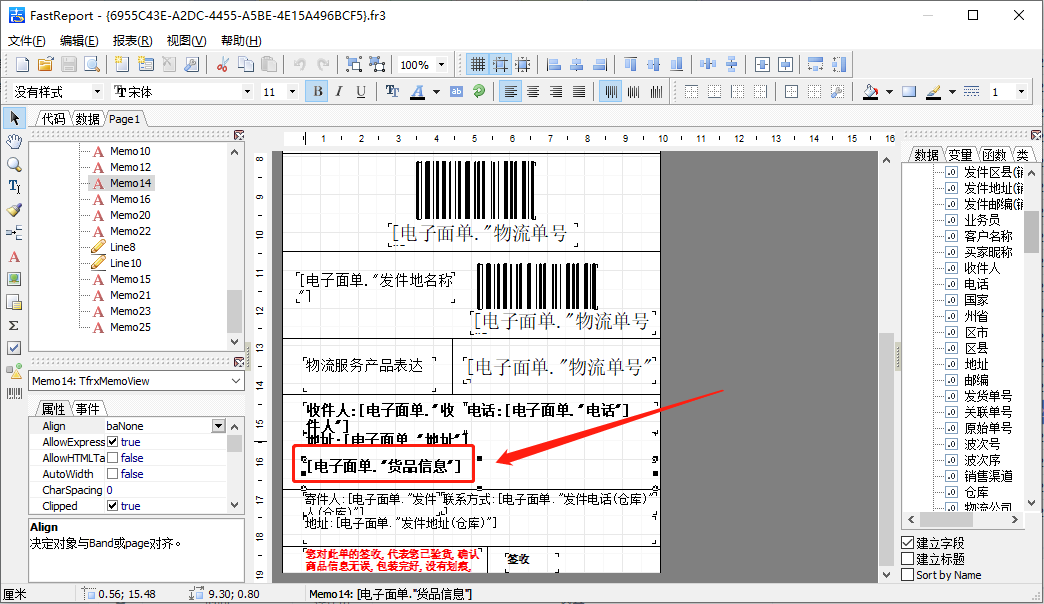
Task: Click the frame color brush swatch
Action: [933, 92]
